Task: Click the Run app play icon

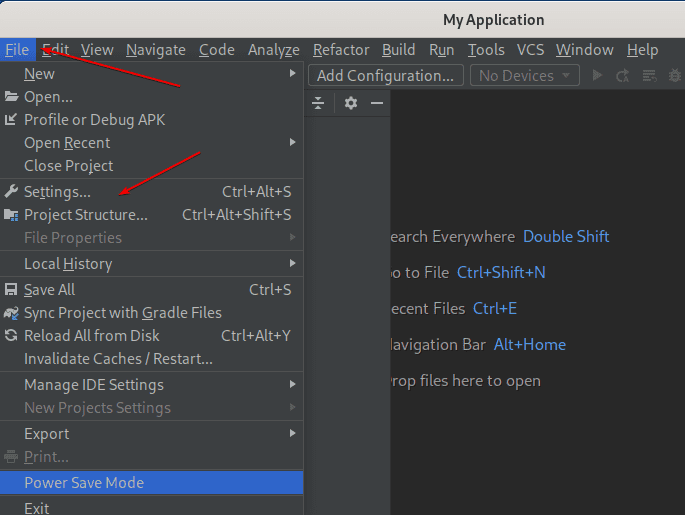Action: (598, 76)
